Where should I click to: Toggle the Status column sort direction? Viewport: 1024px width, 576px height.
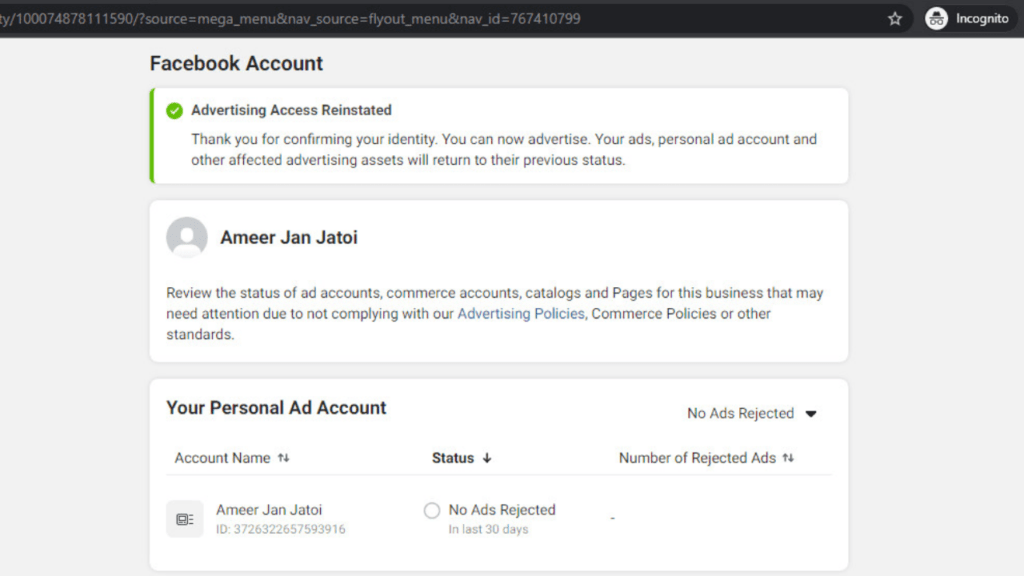point(487,458)
